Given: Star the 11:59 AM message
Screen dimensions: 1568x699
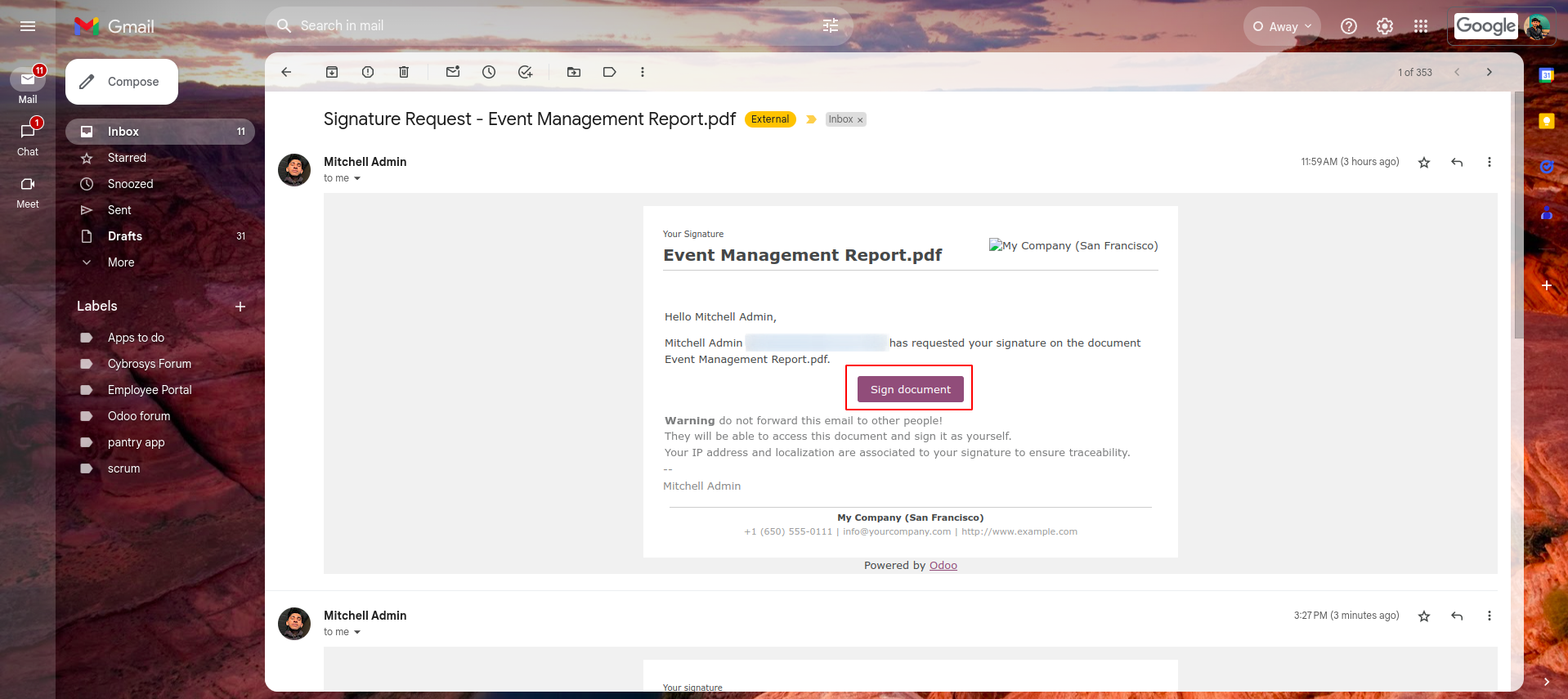Looking at the screenshot, I should [1424, 162].
